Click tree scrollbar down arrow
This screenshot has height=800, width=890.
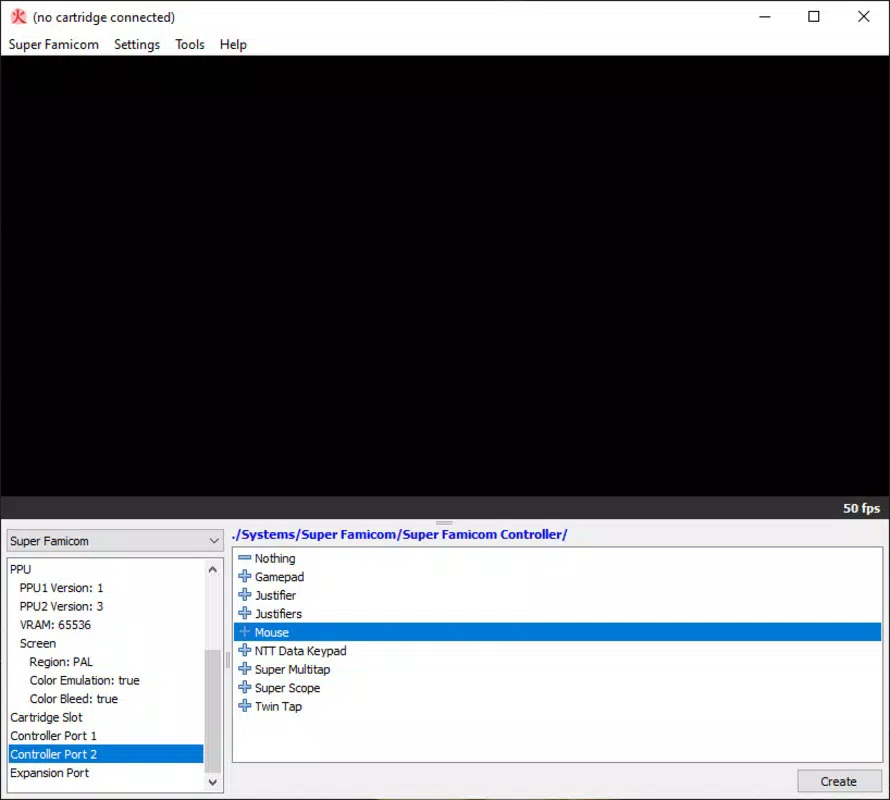pos(213,782)
